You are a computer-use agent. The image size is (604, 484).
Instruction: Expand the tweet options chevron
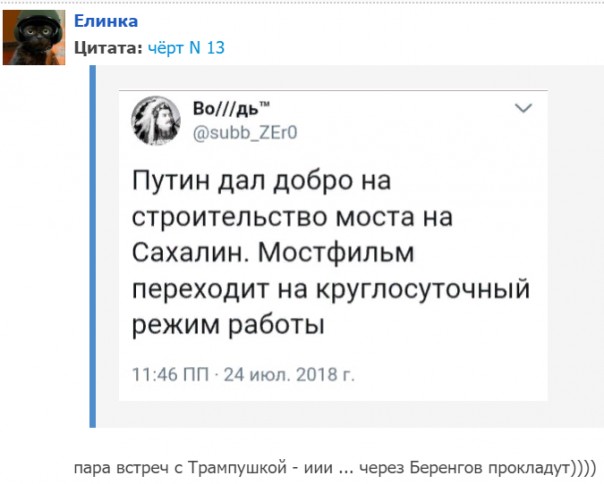pyautogui.click(x=522, y=106)
